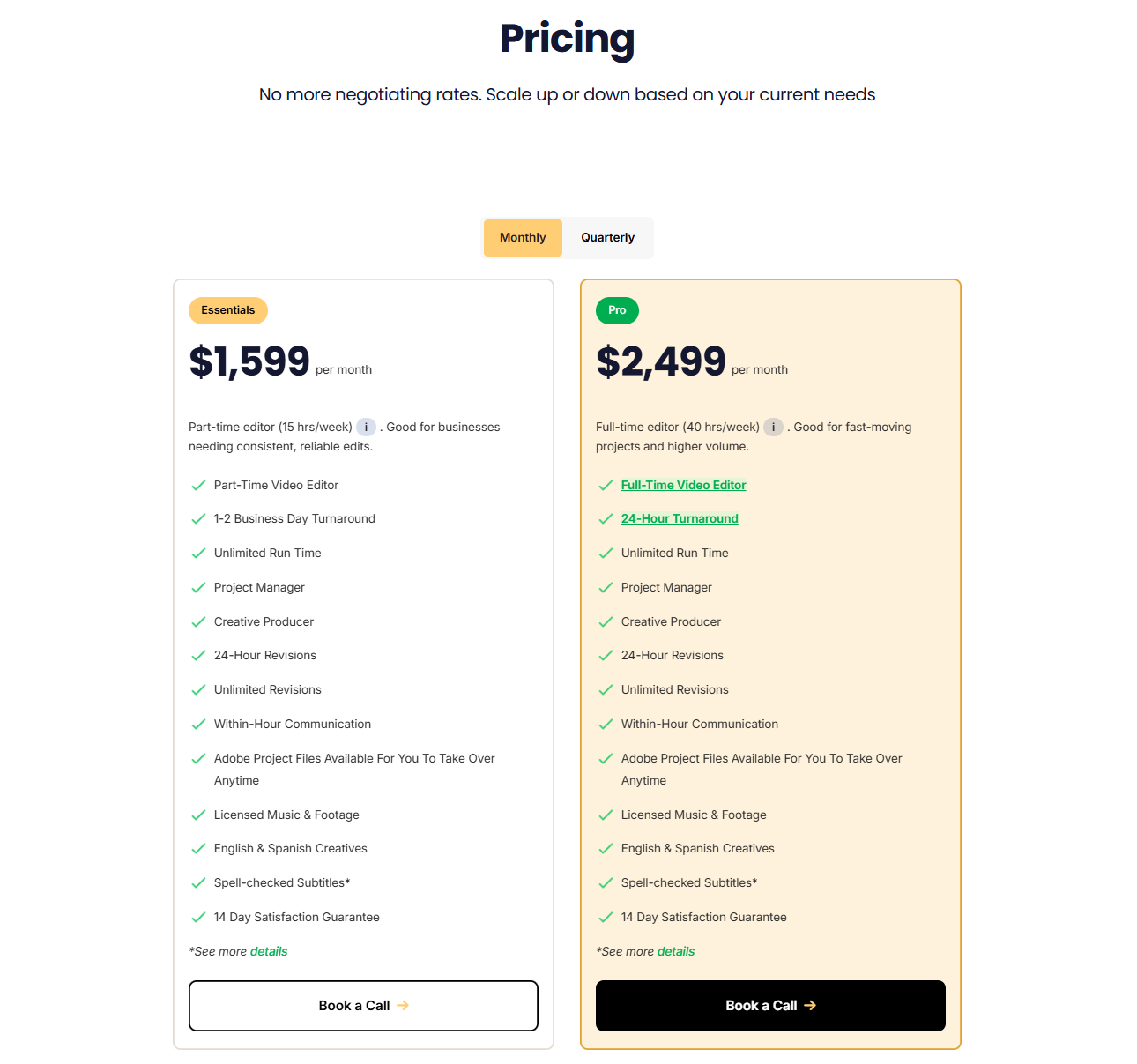Click checkmark beside Part-Time Video Editor
The width and height of the screenshot is (1137, 1064).
(198, 486)
